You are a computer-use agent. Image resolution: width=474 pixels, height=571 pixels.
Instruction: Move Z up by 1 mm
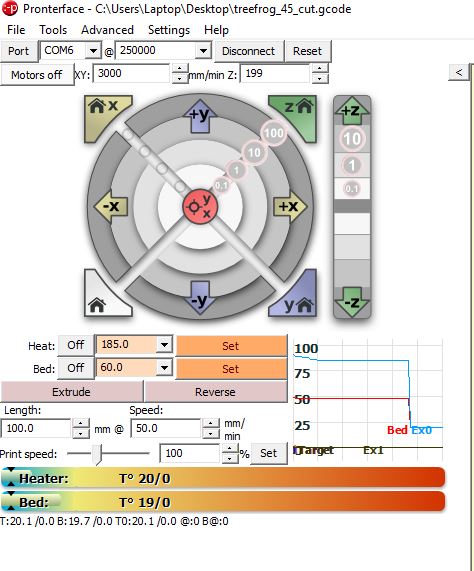click(352, 165)
